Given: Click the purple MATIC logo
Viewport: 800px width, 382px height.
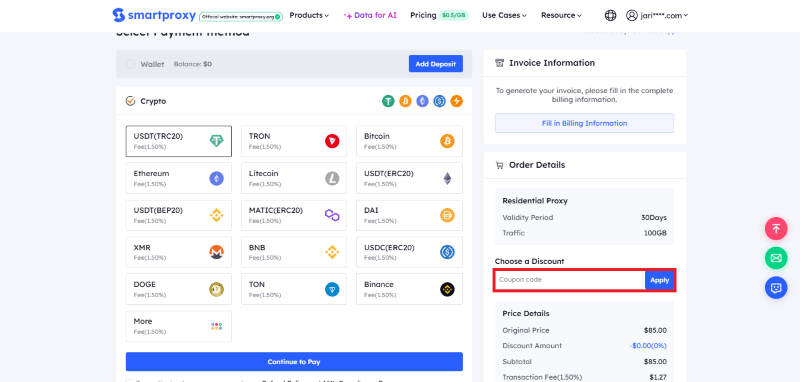Looking at the screenshot, I should click(332, 215).
